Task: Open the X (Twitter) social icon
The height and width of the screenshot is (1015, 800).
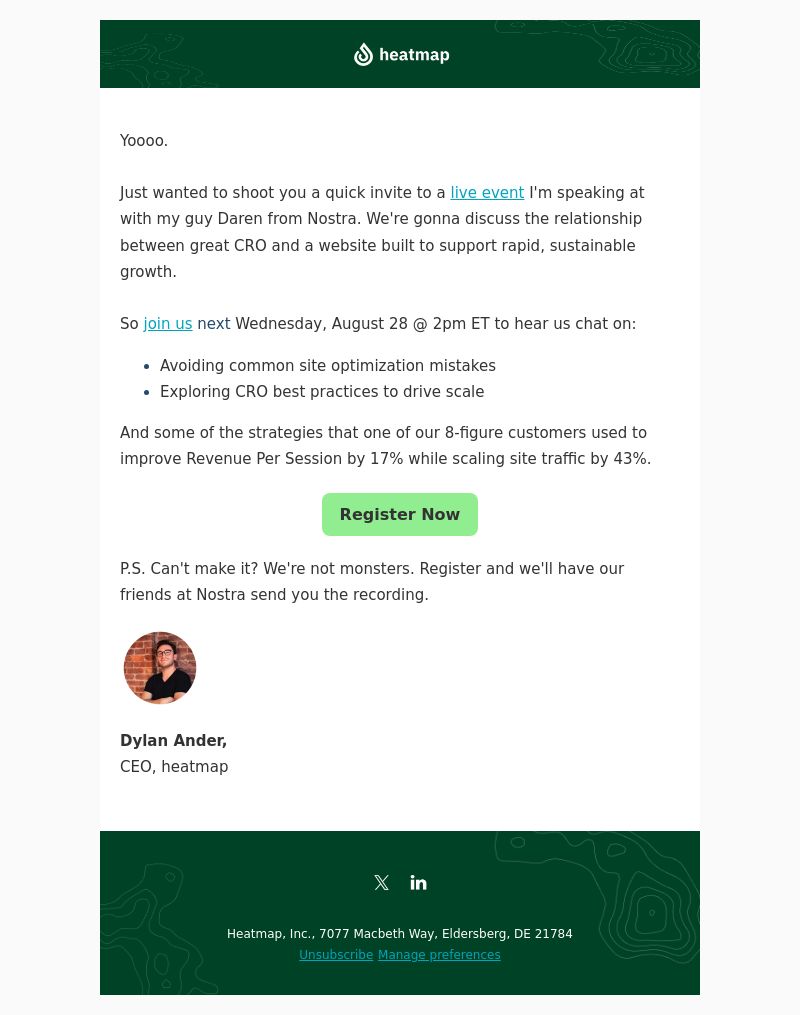Action: click(x=381, y=882)
